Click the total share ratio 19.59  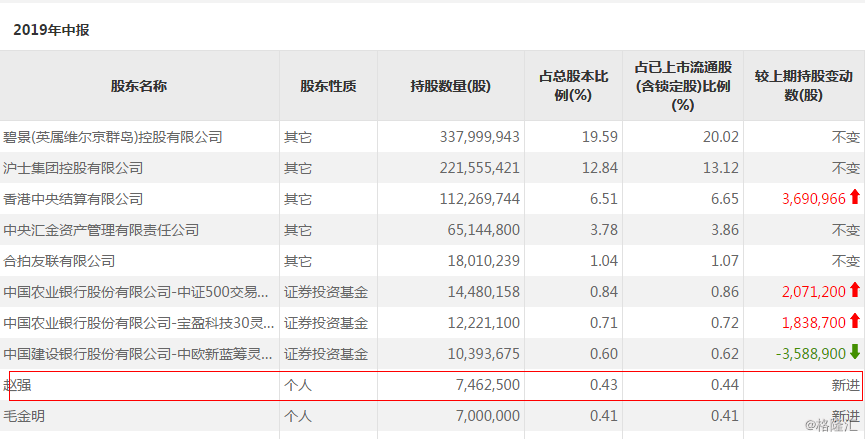tap(600, 137)
